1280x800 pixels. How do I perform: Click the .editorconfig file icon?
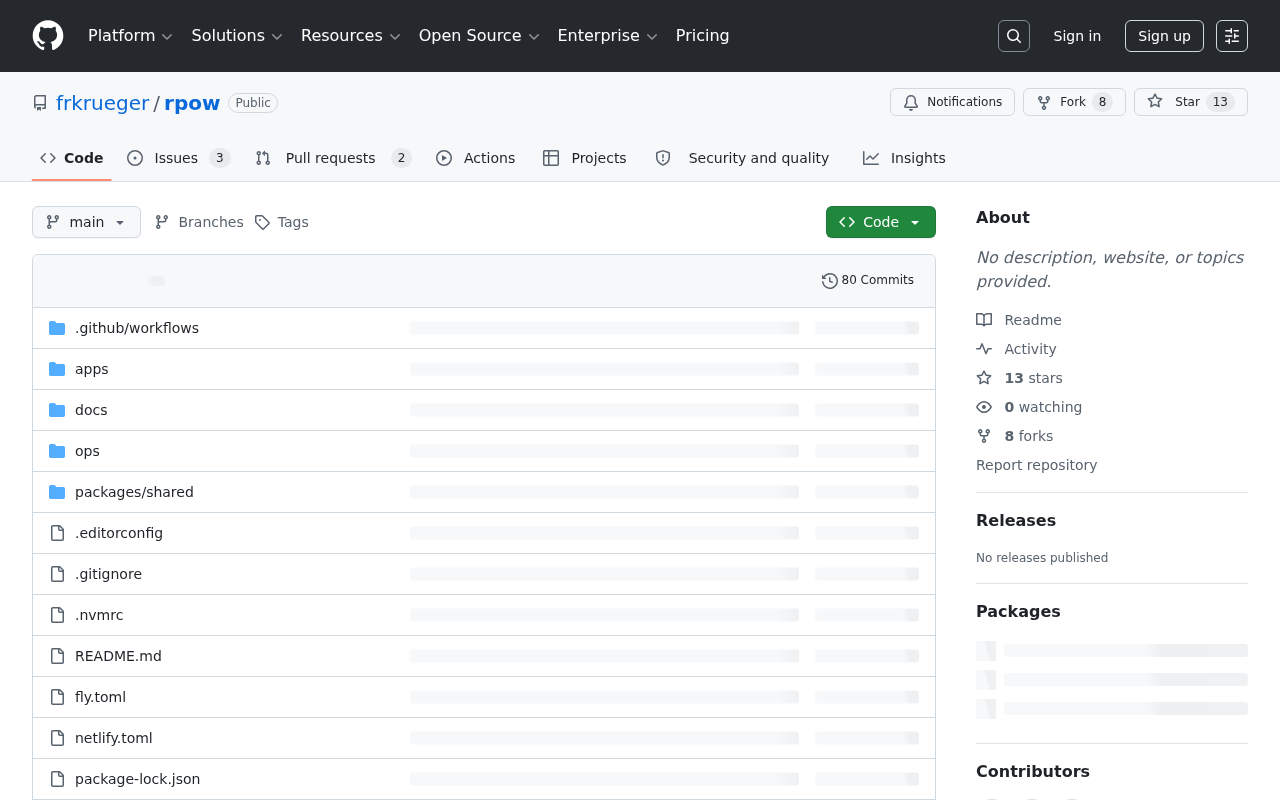coord(57,533)
